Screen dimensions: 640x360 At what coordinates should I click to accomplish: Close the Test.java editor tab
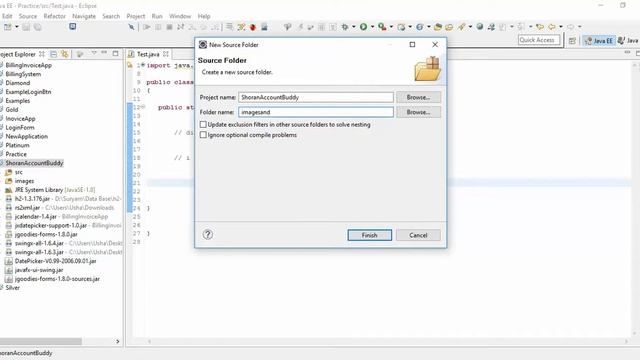(166, 54)
